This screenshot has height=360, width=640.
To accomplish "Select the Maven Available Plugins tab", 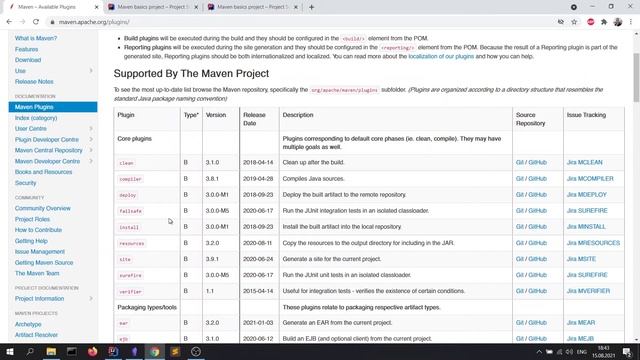I will click(x=53, y=7).
